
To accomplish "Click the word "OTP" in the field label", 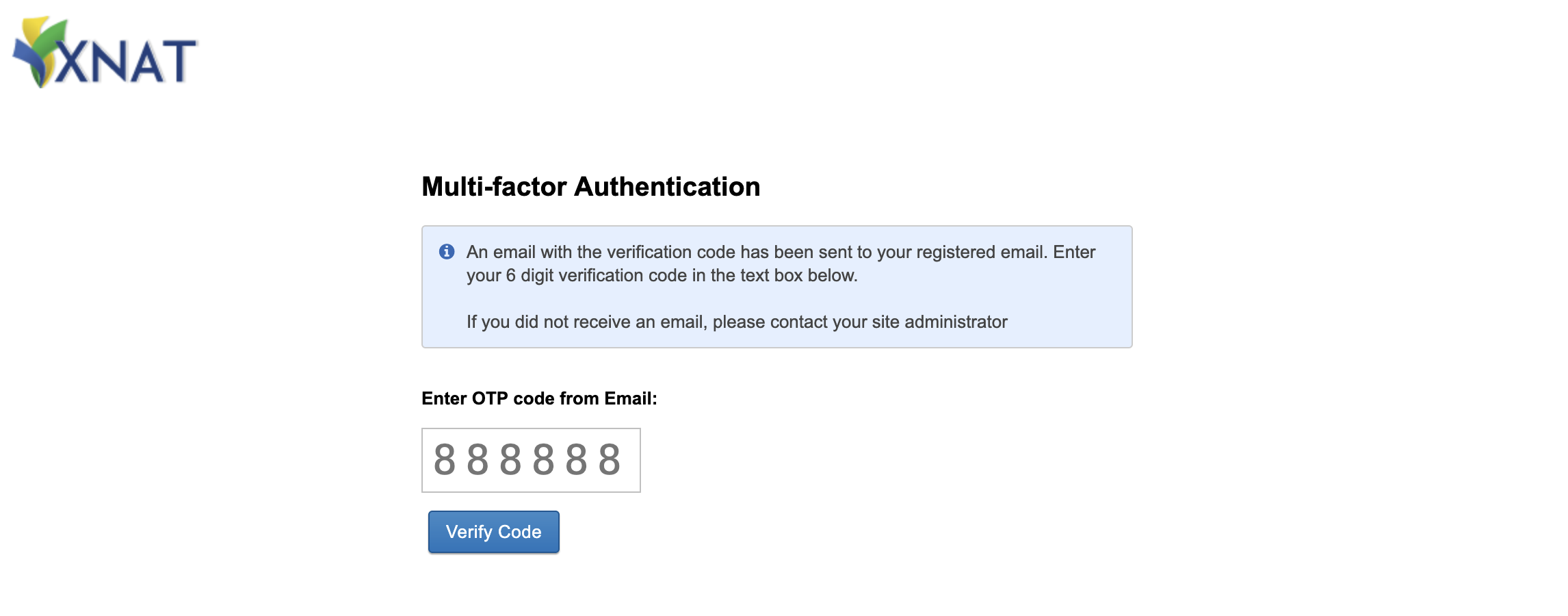I will 490,398.
